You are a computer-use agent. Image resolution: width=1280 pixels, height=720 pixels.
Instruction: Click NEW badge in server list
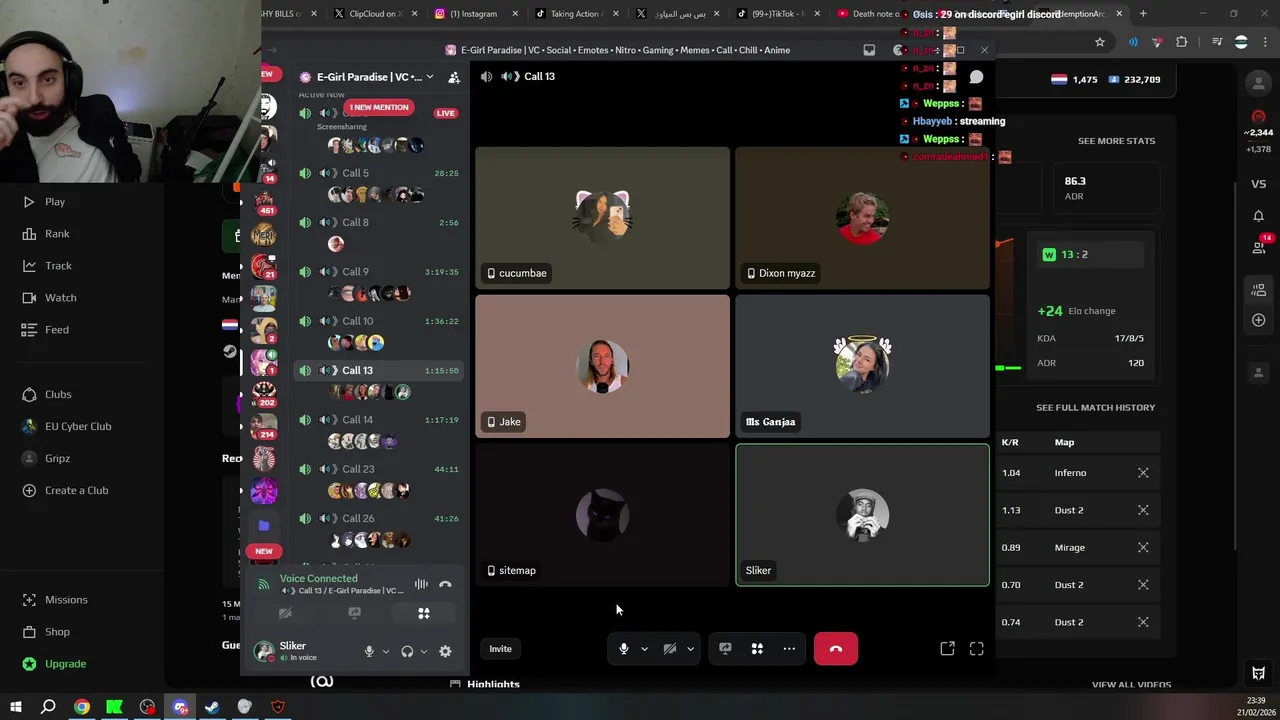pyautogui.click(x=263, y=551)
